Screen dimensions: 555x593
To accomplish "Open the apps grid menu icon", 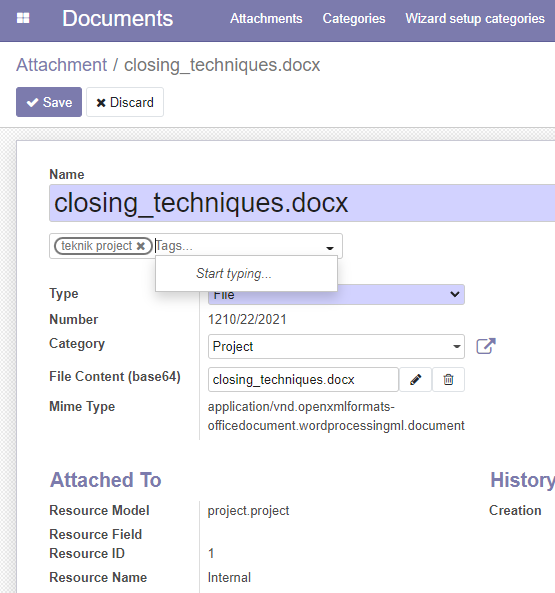I will 23,18.
